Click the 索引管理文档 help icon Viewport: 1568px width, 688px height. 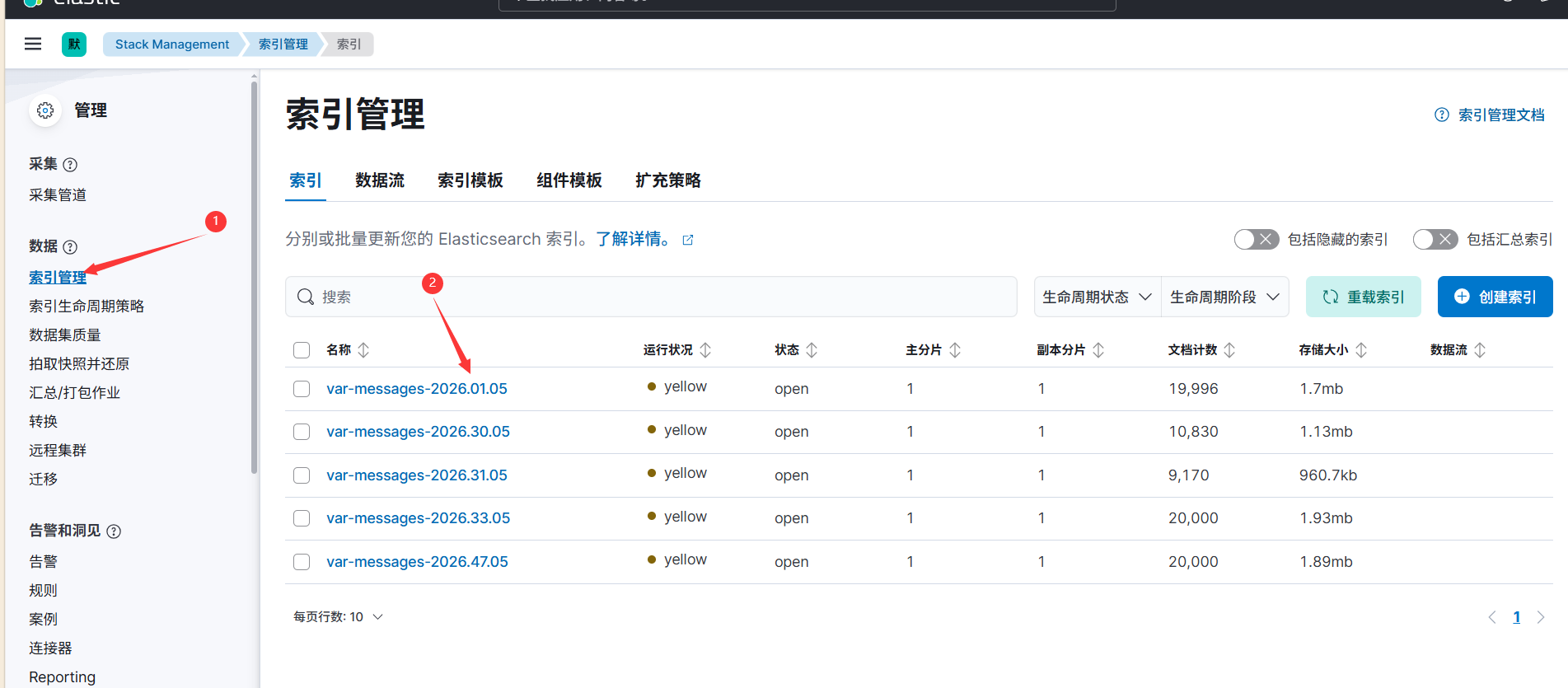[1442, 115]
